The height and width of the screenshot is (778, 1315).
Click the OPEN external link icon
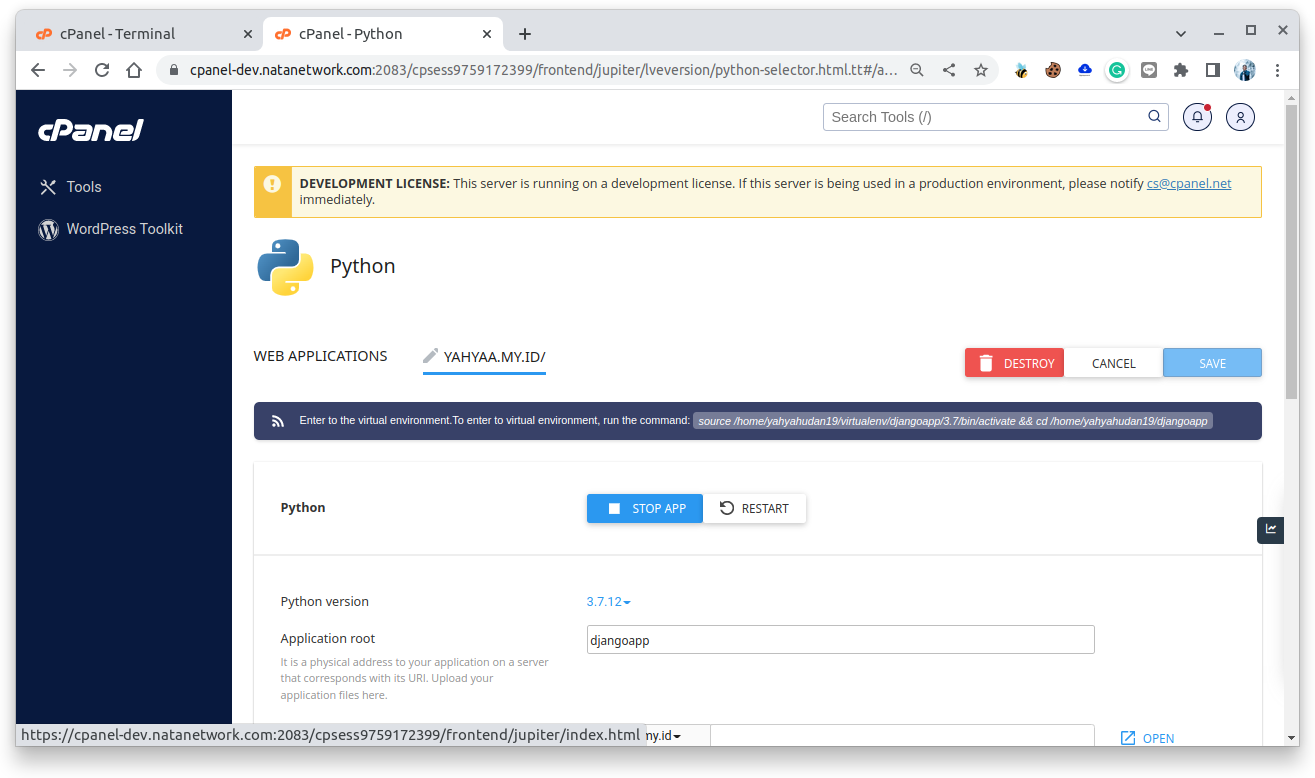pos(1128,738)
